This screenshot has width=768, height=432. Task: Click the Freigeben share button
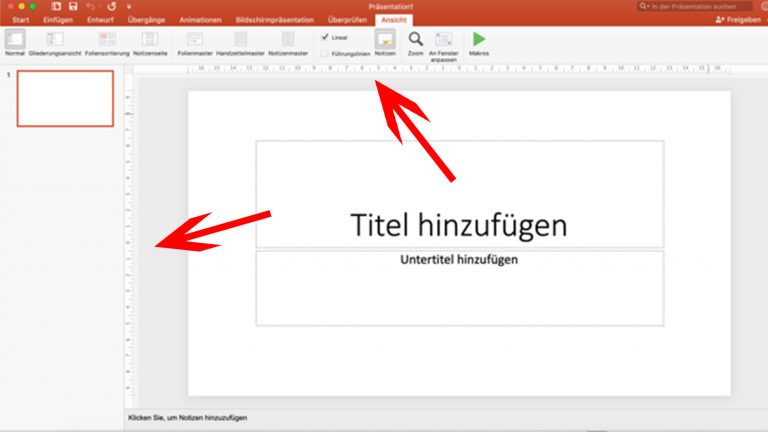click(739, 20)
